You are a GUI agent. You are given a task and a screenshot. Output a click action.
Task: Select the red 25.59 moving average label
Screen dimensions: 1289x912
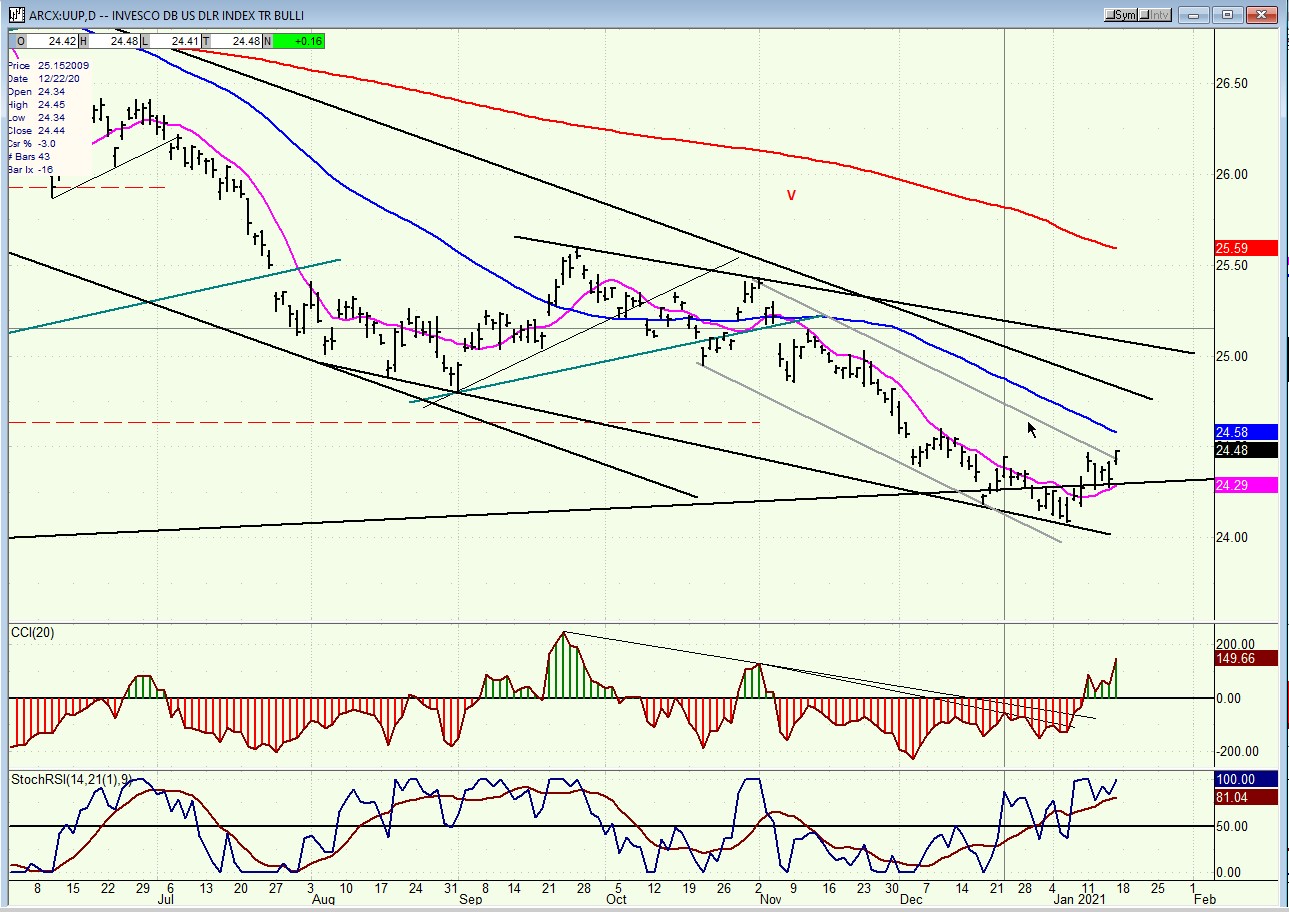[x=1244, y=248]
